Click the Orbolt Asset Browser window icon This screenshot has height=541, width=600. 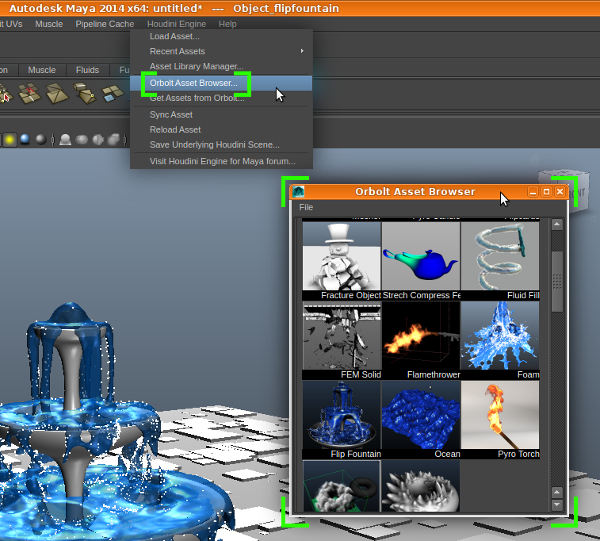coord(298,192)
